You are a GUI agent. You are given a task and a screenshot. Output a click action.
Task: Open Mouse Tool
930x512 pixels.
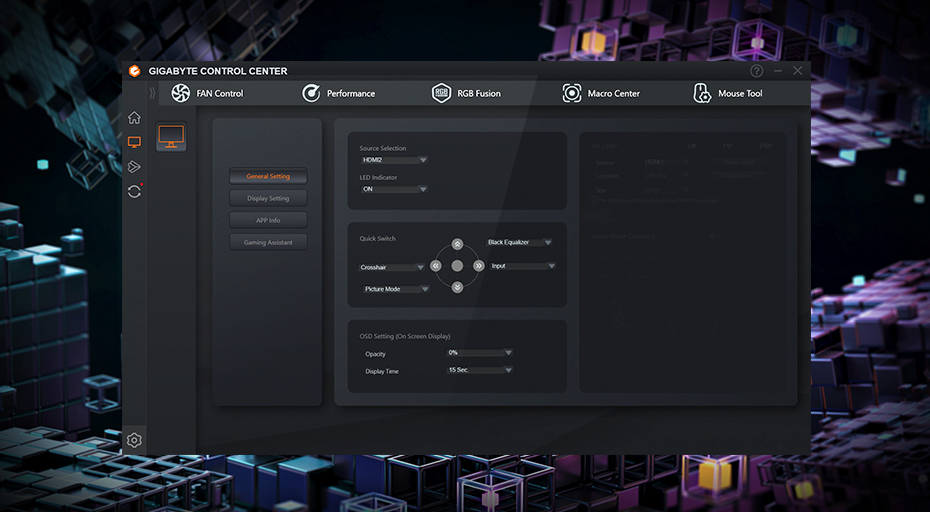click(x=728, y=93)
